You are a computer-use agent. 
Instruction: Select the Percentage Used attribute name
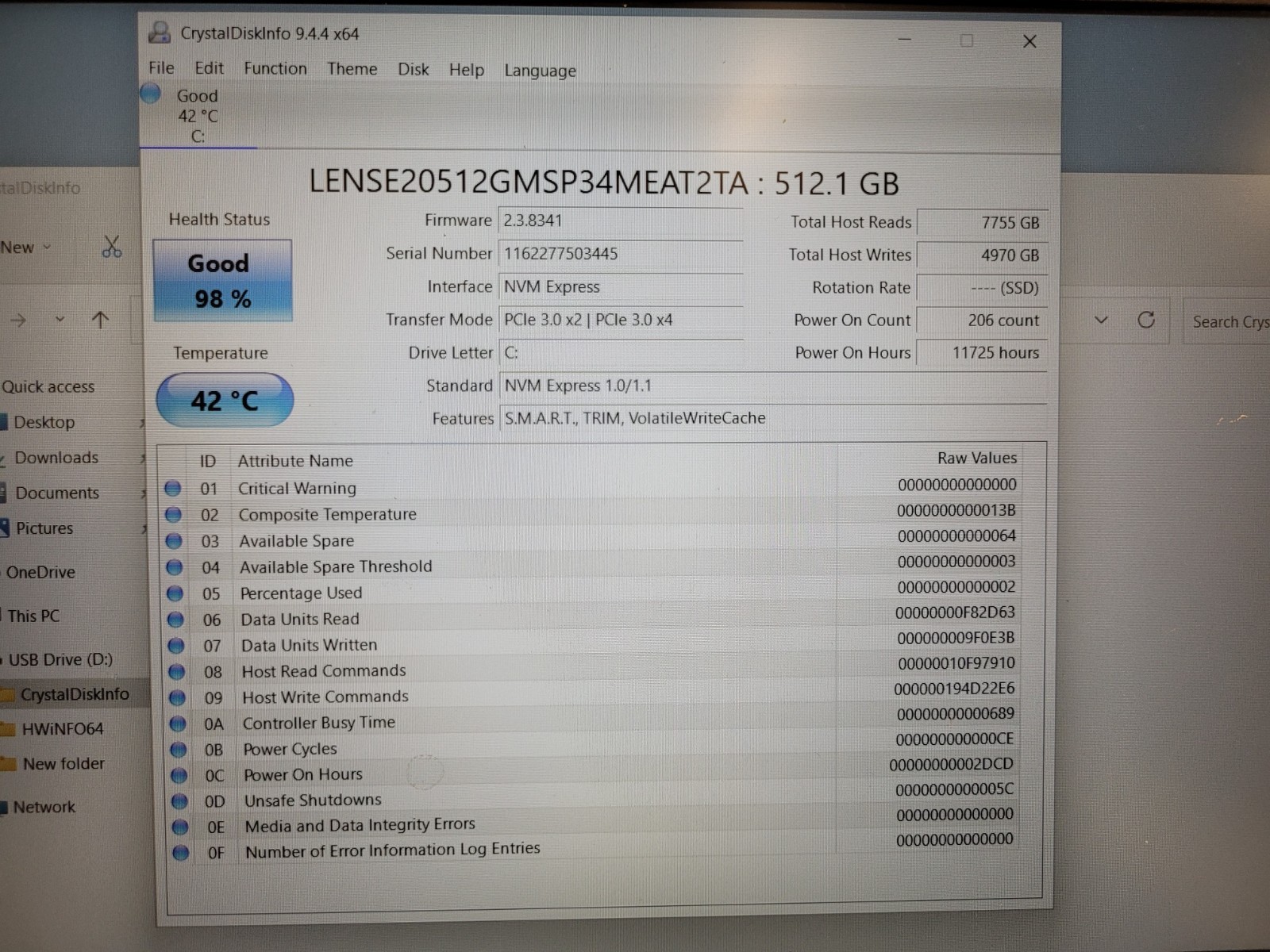pos(301,593)
